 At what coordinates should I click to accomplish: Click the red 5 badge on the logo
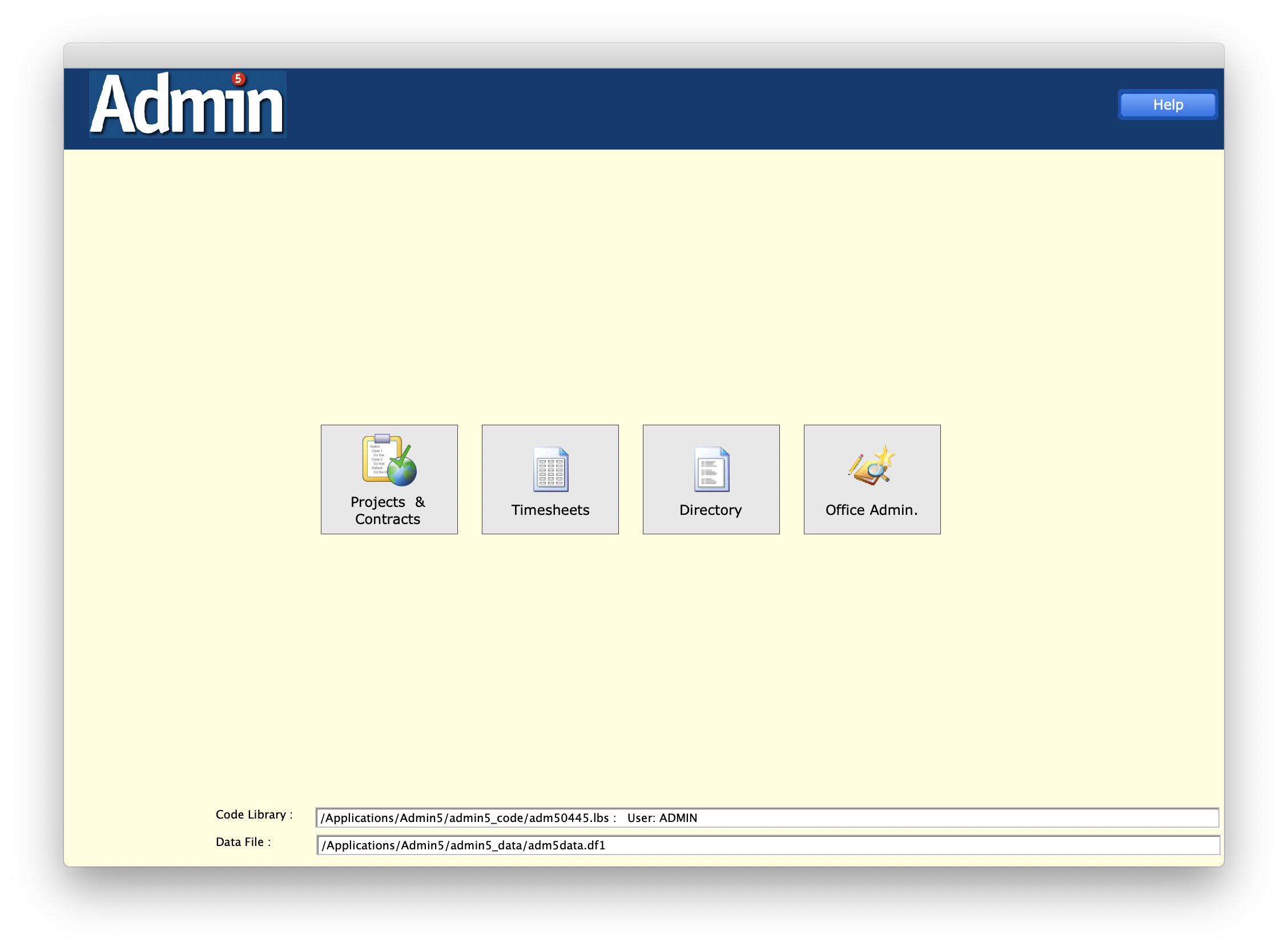click(x=238, y=79)
